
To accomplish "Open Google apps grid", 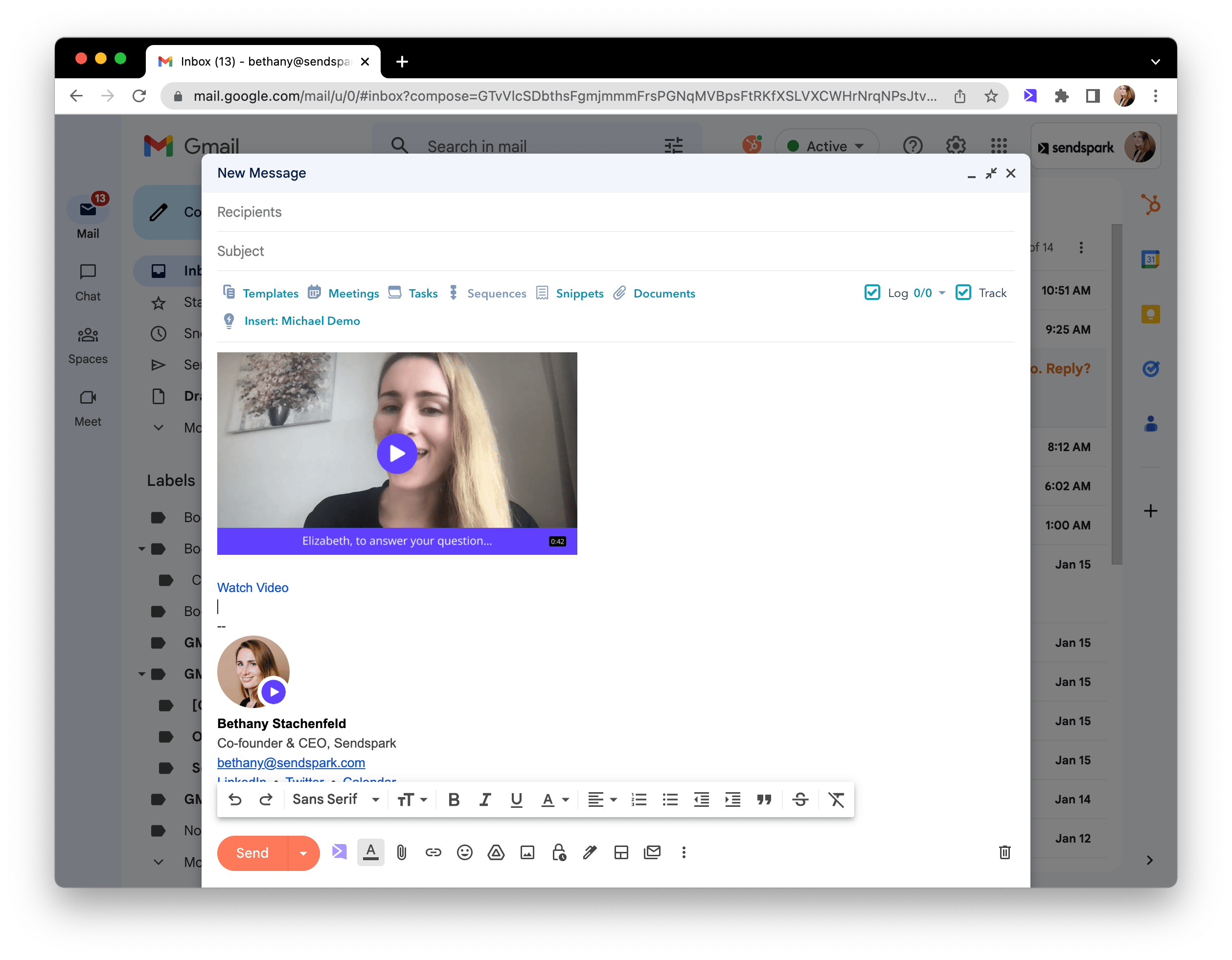I will tap(999, 145).
